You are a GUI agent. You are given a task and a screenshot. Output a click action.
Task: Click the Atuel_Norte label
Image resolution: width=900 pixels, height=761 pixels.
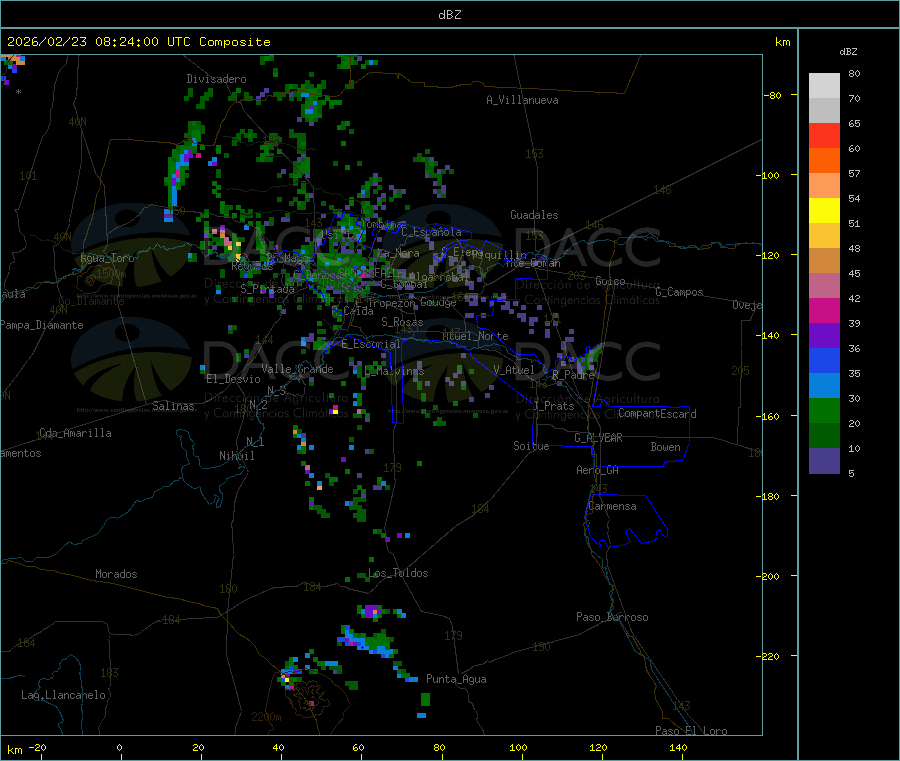(x=475, y=336)
